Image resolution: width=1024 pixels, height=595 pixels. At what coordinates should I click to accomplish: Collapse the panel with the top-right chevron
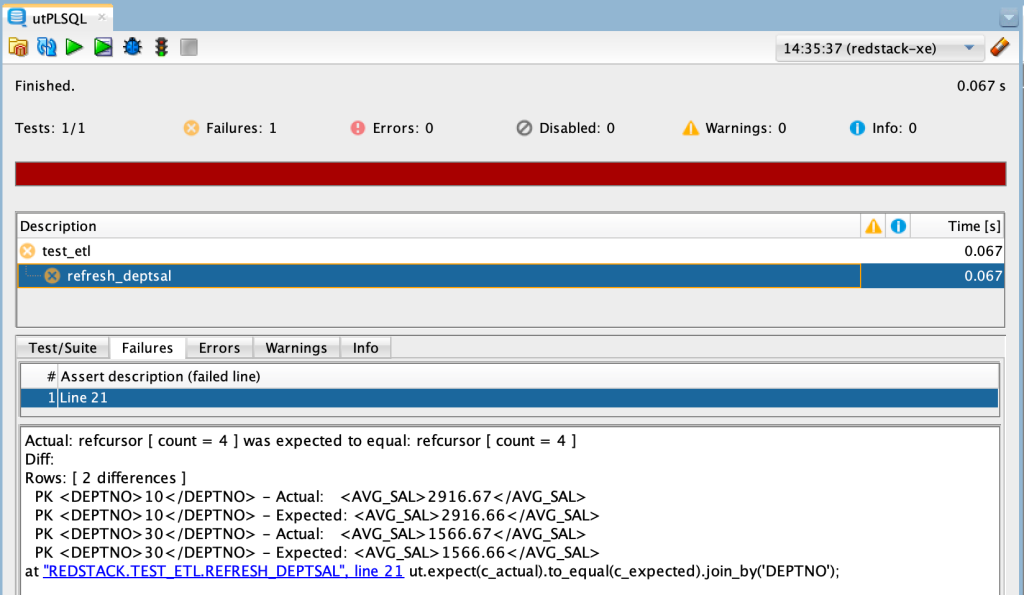[1010, 17]
